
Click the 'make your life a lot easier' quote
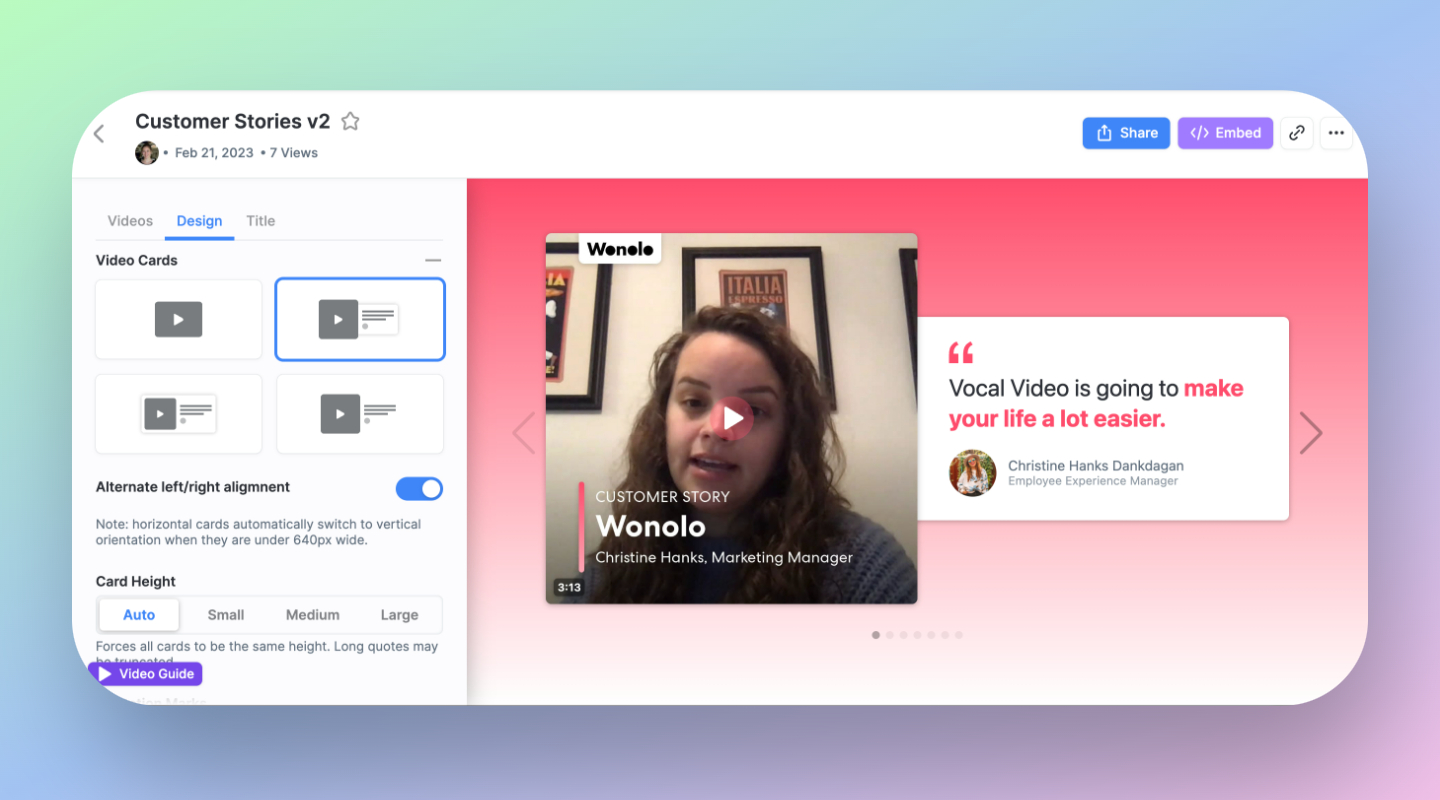tap(1096, 403)
